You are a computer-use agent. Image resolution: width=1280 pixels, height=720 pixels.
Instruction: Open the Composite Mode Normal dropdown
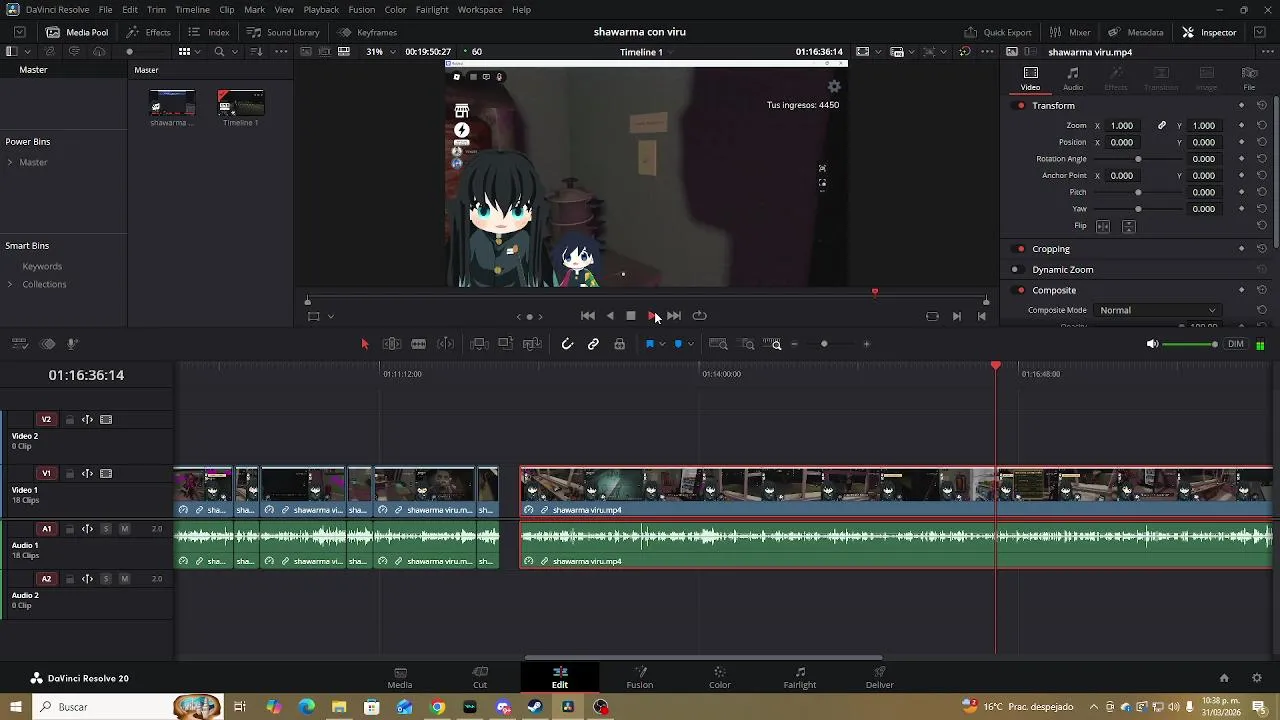pyautogui.click(x=1158, y=311)
